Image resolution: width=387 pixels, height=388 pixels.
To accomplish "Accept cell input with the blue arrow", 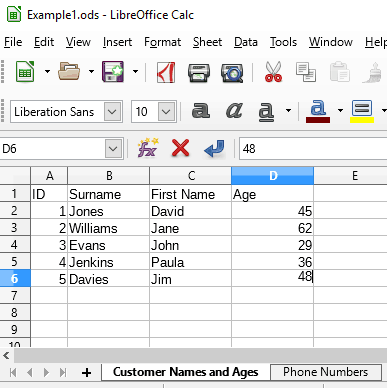I will click(214, 149).
